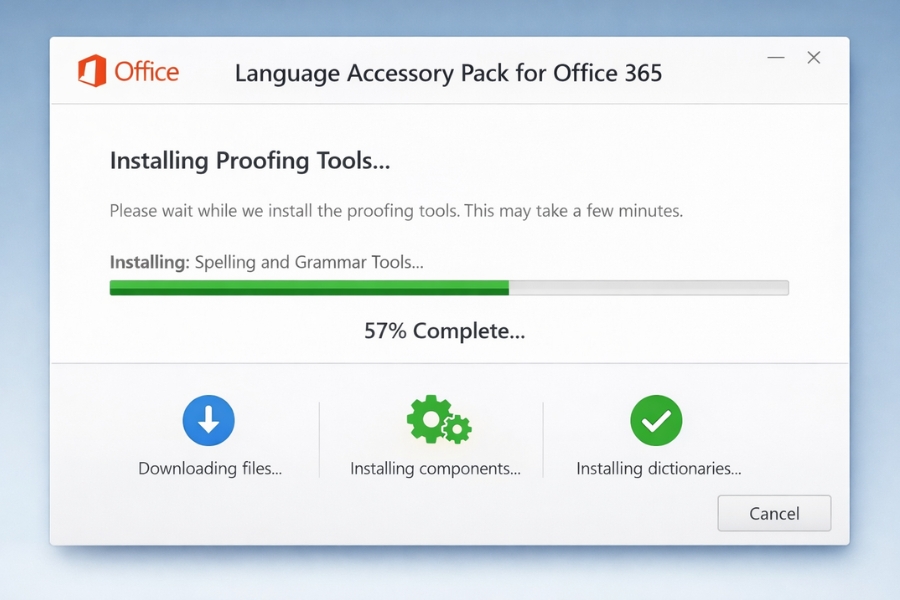The height and width of the screenshot is (600, 900).
Task: Select the download arrow inside the blue circle
Action: tap(208, 420)
